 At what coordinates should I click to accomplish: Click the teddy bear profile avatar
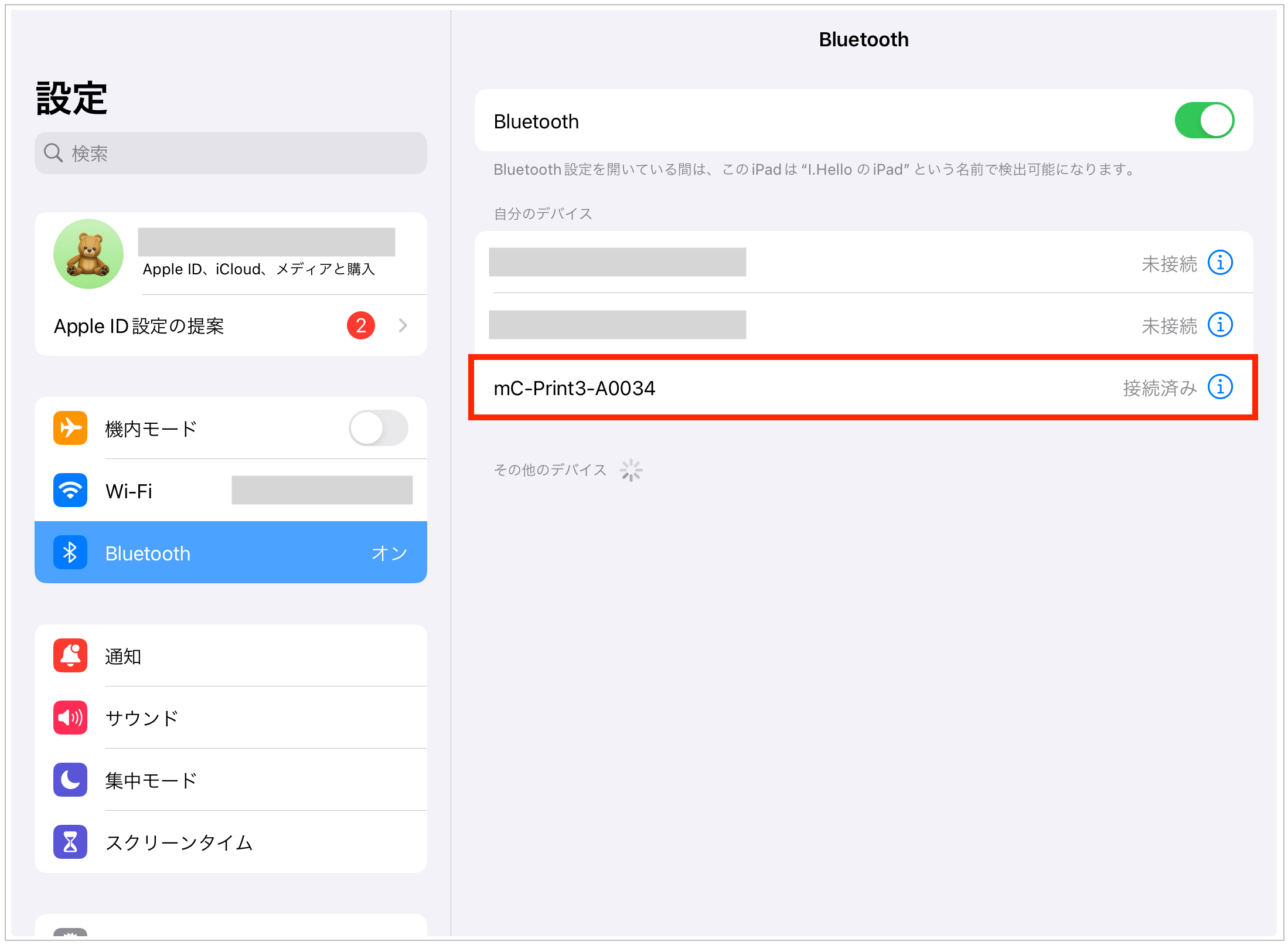point(88,254)
